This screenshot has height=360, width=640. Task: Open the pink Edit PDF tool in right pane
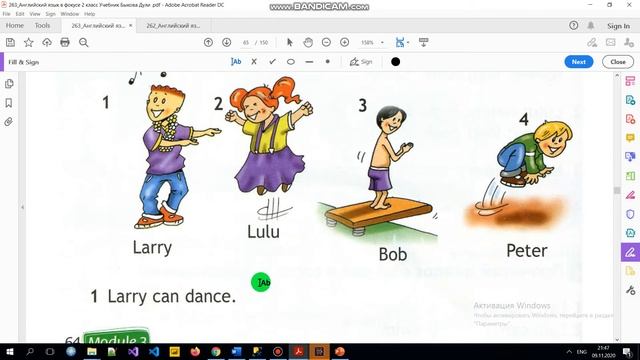click(x=630, y=81)
